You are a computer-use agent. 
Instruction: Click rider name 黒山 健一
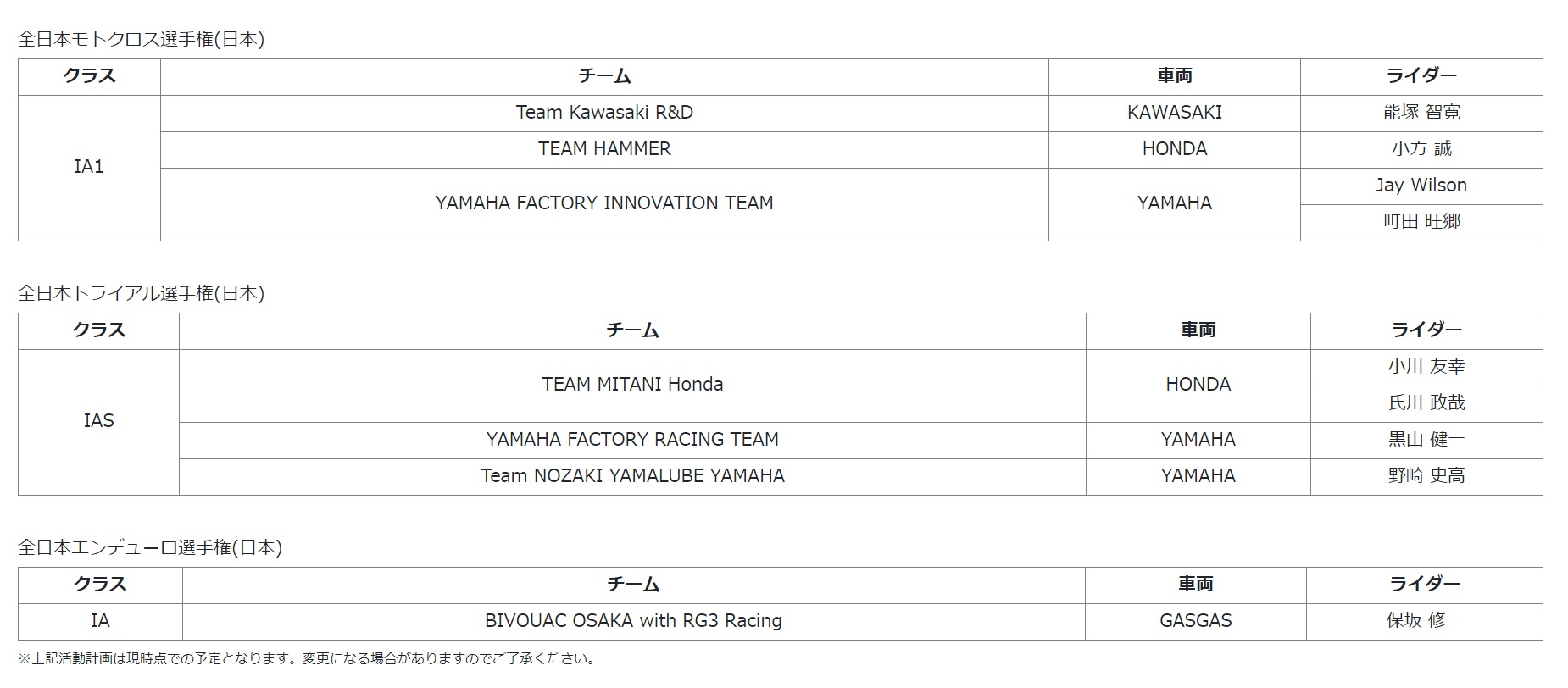point(1426,440)
